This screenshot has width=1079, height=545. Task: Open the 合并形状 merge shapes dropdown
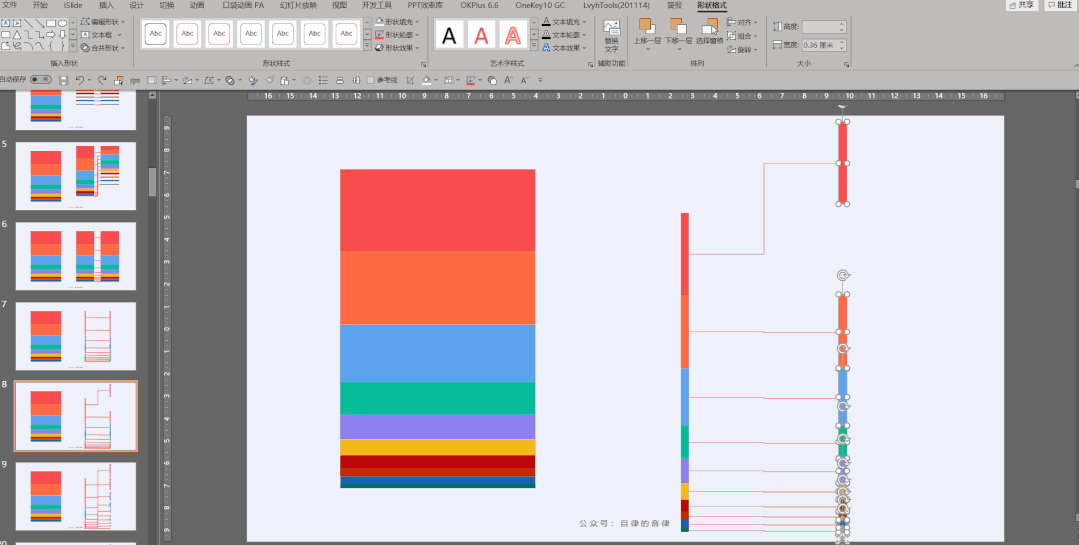pos(103,48)
